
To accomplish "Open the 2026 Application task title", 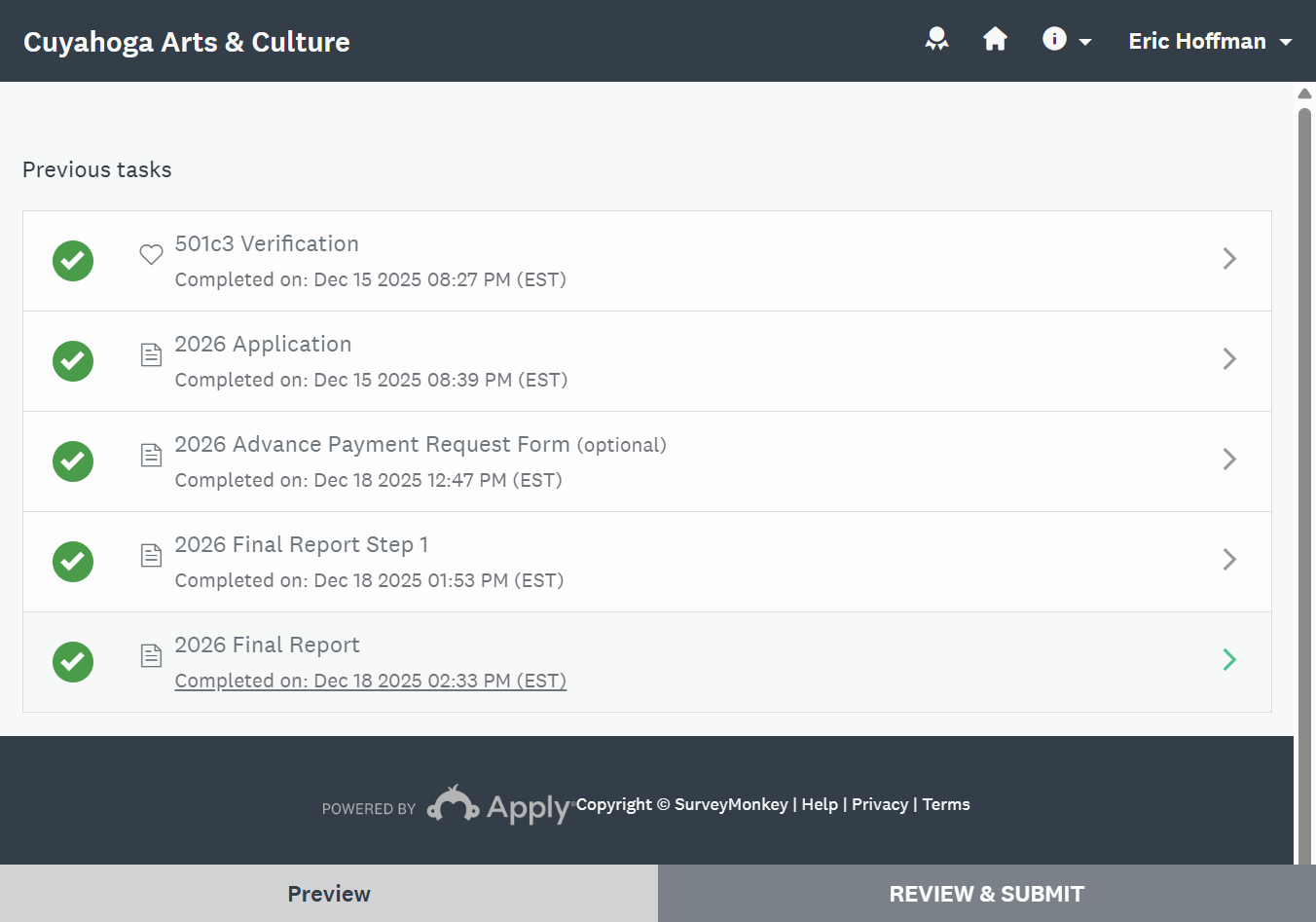I will (x=263, y=344).
